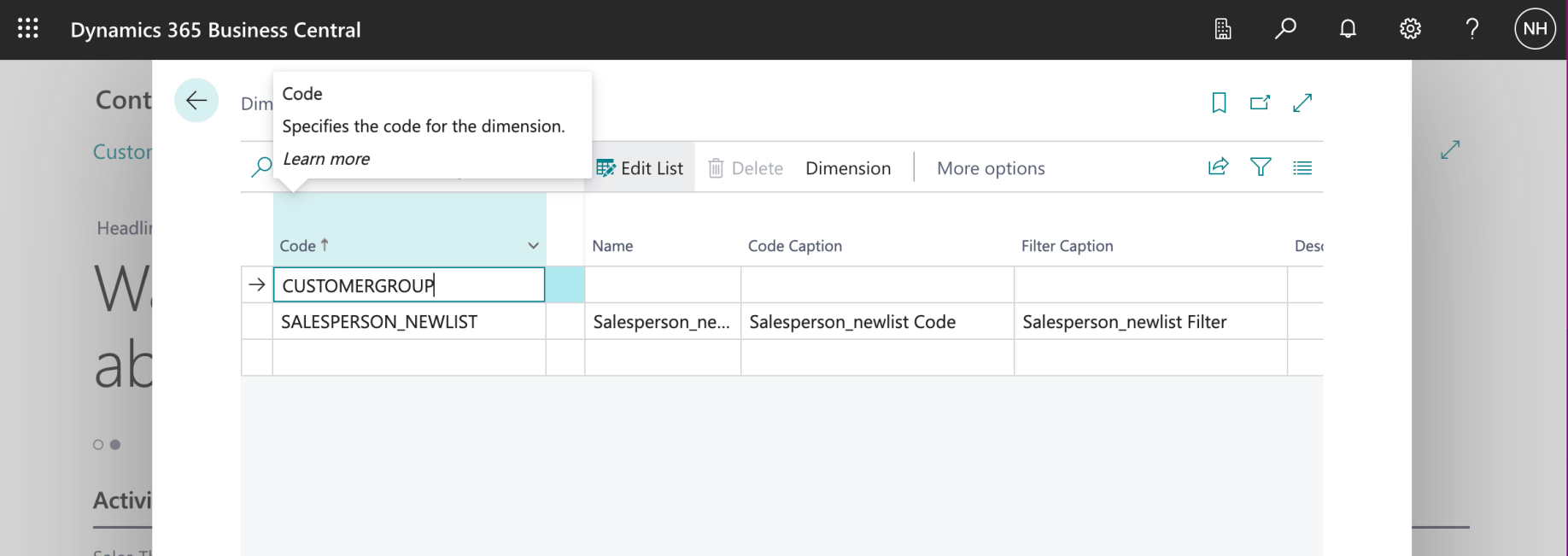Expand the page to full width
1568x556 pixels.
(1302, 103)
